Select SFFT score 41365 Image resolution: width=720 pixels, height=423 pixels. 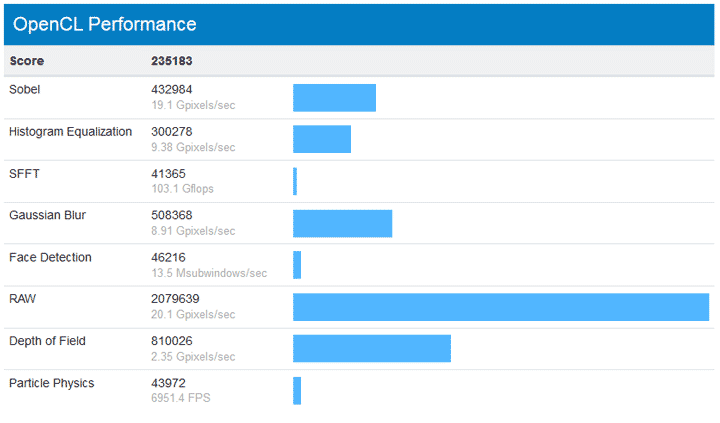(x=169, y=174)
